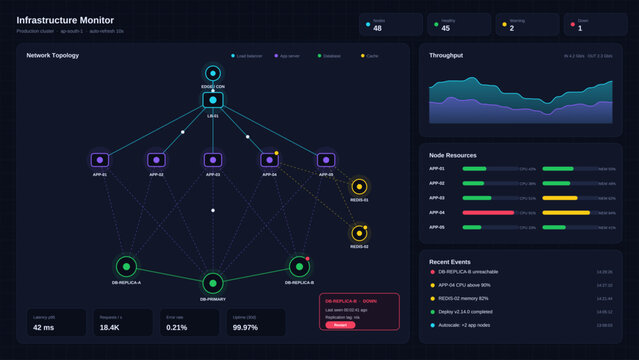Viewport: 639px width, 360px height.
Task: Open the Uptime 99.97% metric tile
Action: pos(256,322)
